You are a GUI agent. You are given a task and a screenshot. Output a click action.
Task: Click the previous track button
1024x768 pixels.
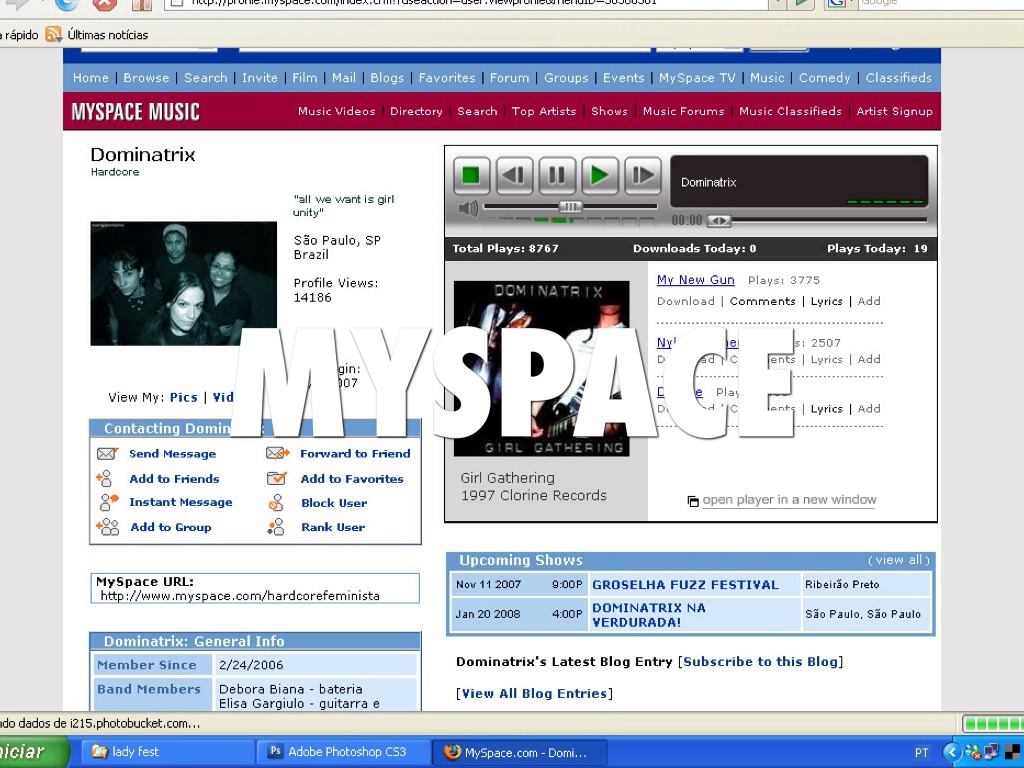pos(514,176)
